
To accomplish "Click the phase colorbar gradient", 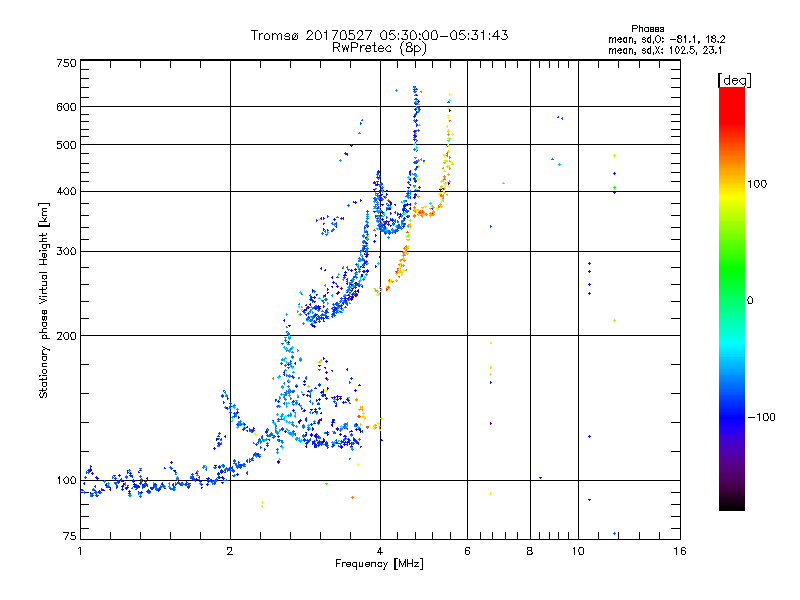I will [x=732, y=298].
